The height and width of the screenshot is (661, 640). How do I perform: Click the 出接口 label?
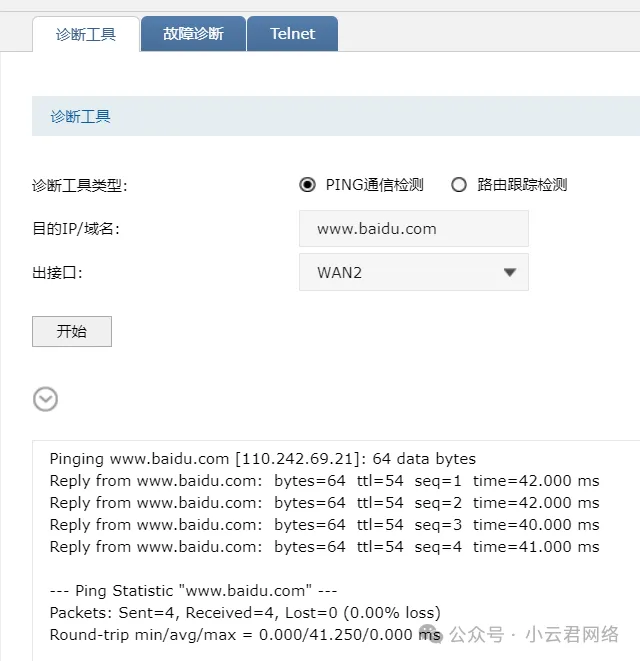tap(57, 272)
